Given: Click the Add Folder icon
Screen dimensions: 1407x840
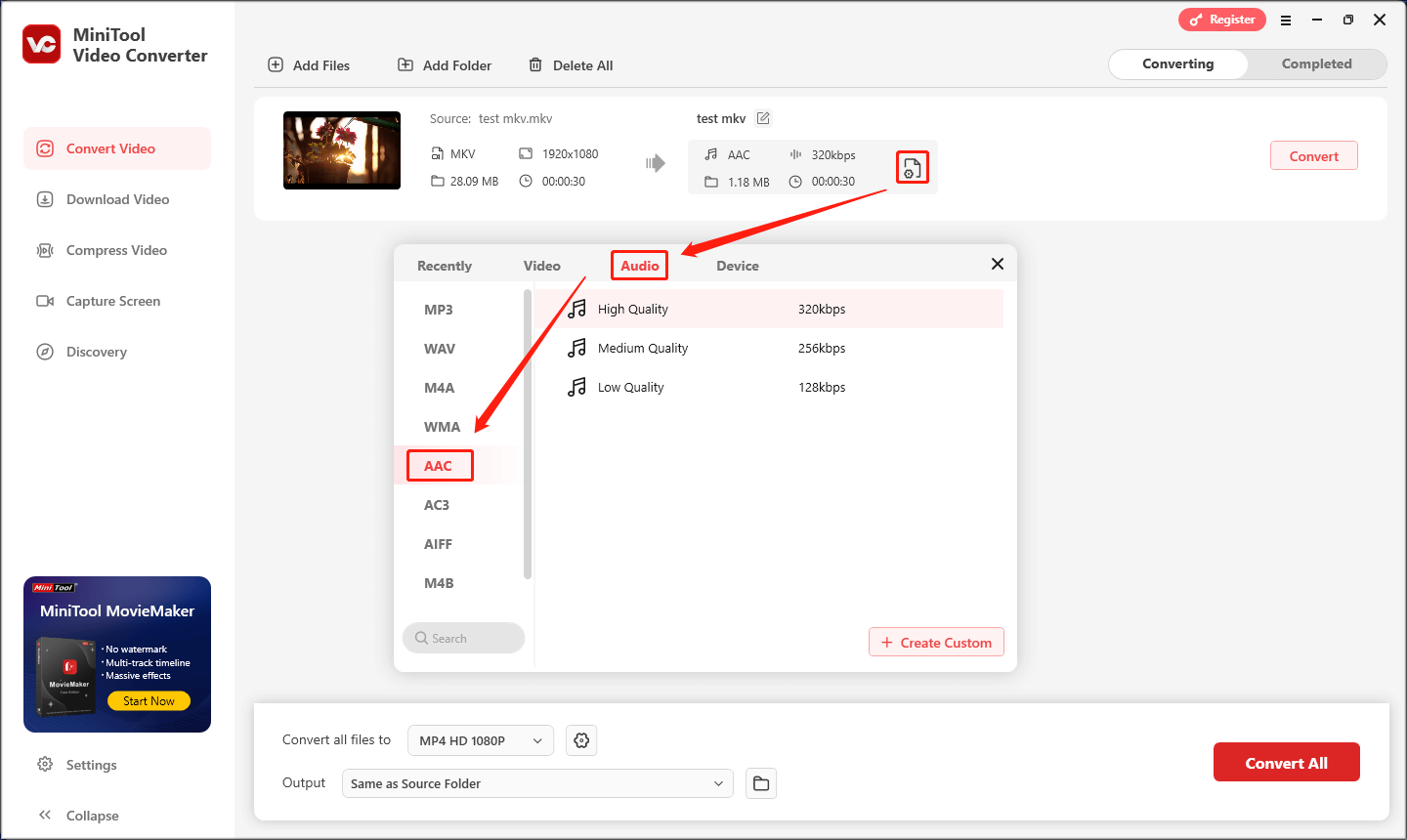Looking at the screenshot, I should [x=405, y=64].
